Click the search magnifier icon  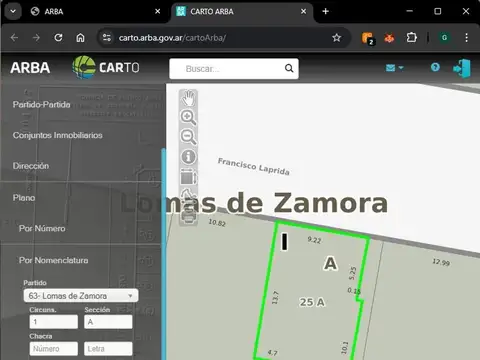pyautogui.click(x=289, y=69)
